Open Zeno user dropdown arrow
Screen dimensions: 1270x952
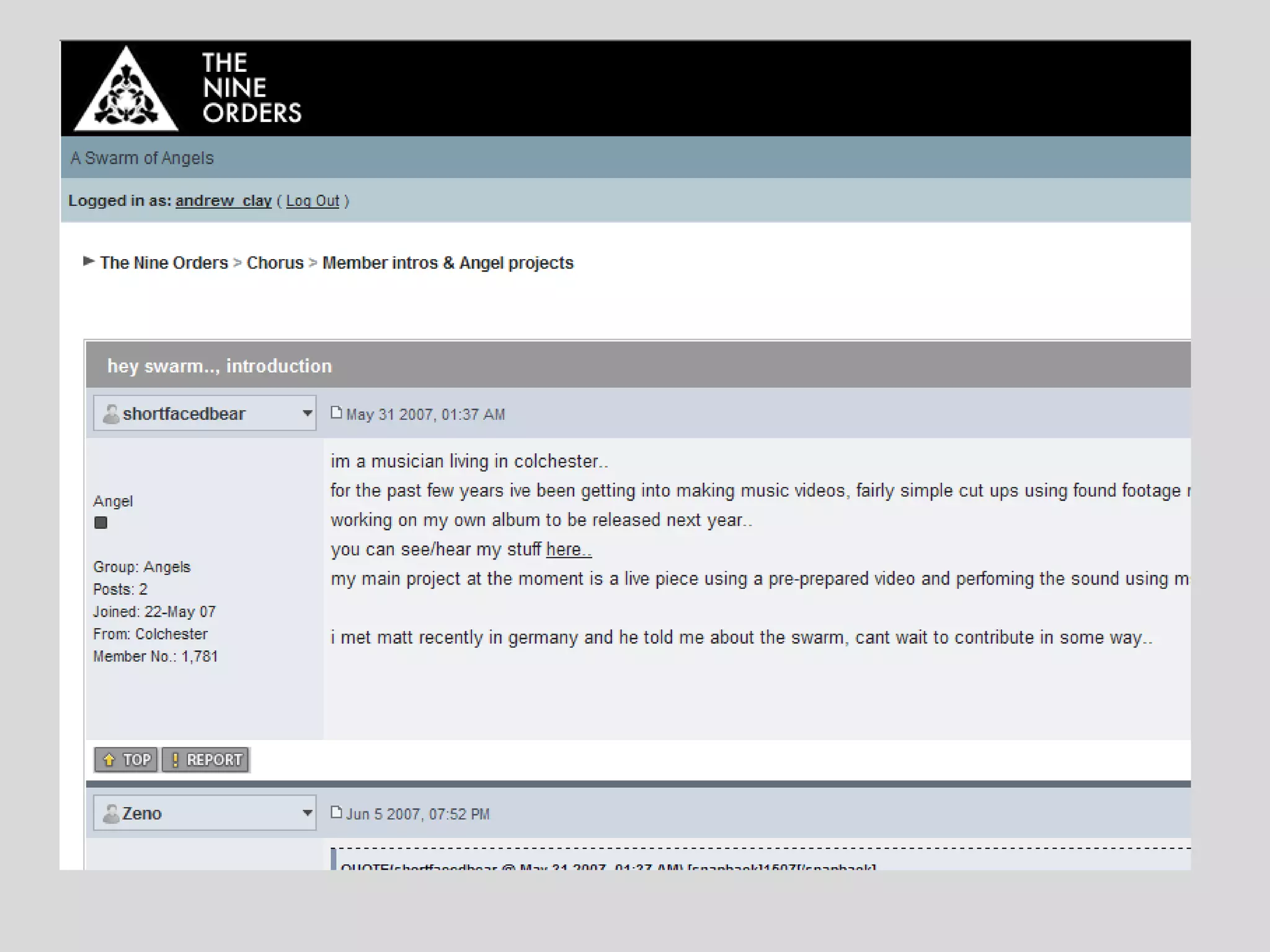[x=306, y=813]
